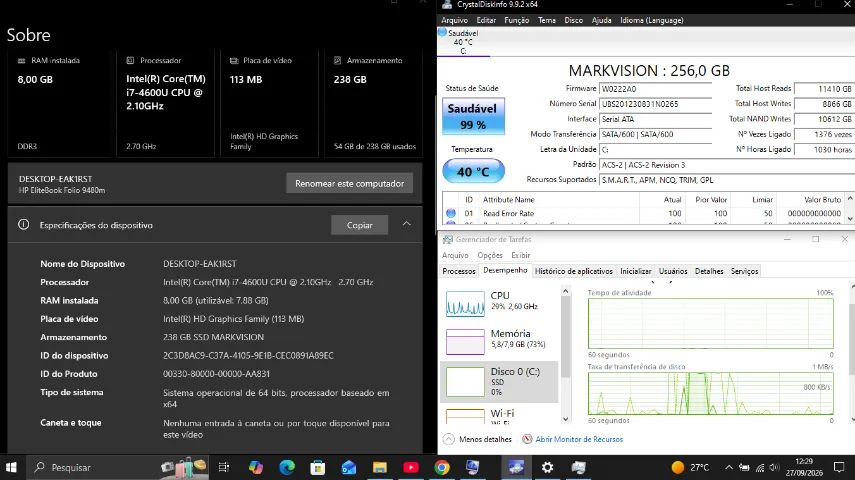Open Task View from the taskbar
Image resolution: width=855 pixels, height=480 pixels.
(224, 467)
